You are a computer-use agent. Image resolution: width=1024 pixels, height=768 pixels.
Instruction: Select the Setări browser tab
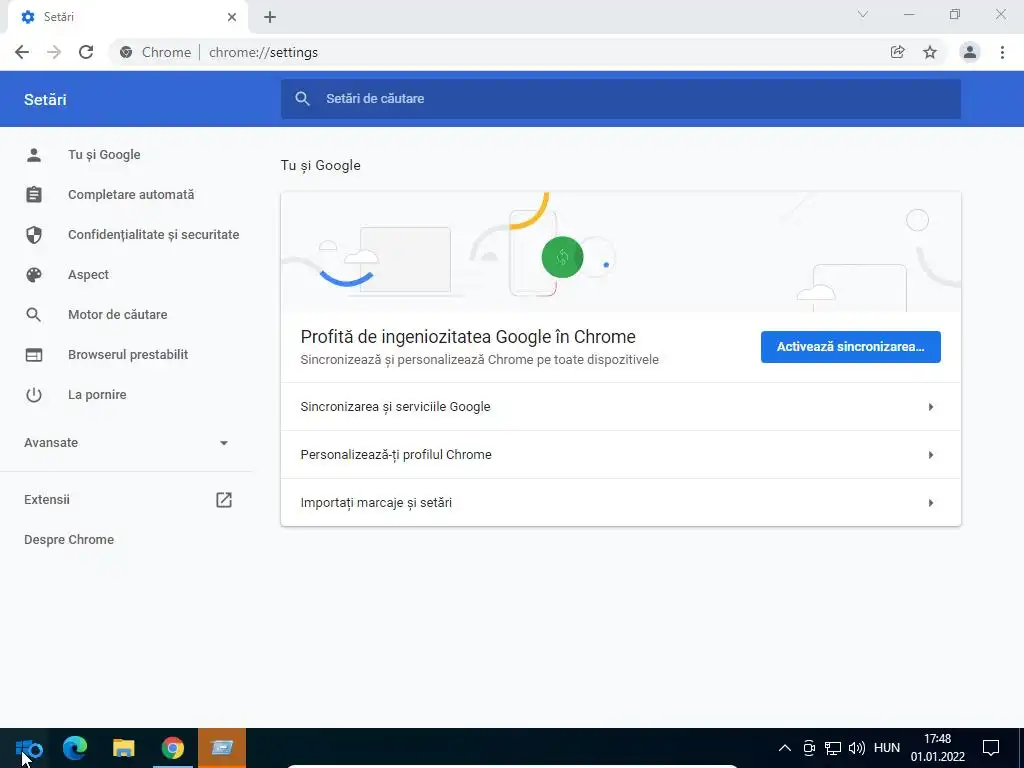pos(127,18)
